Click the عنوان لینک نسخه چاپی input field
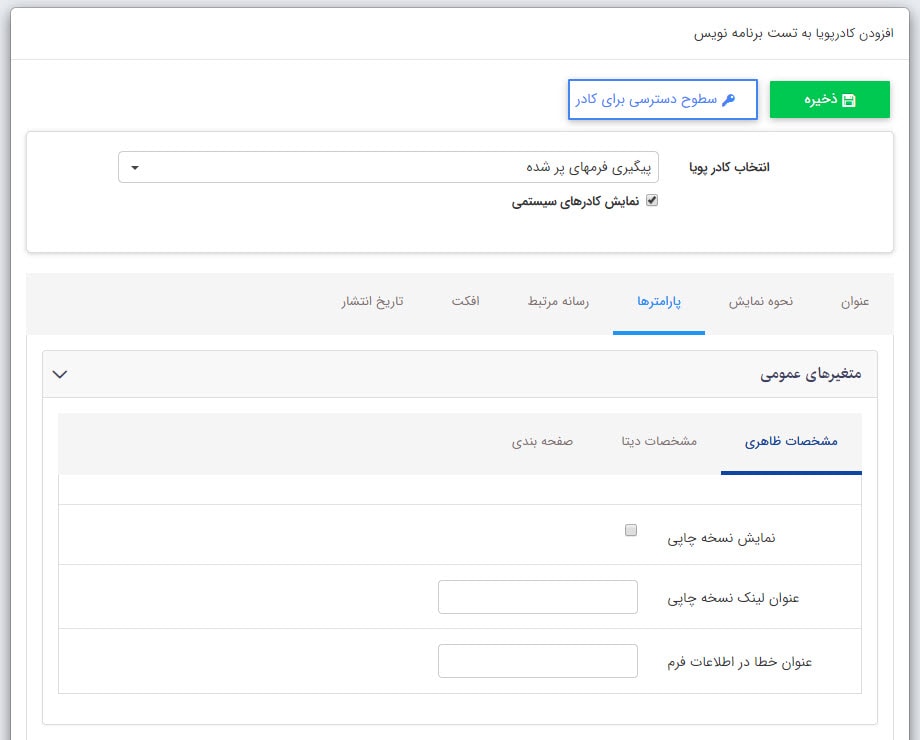The image size is (920, 740). [x=537, y=596]
